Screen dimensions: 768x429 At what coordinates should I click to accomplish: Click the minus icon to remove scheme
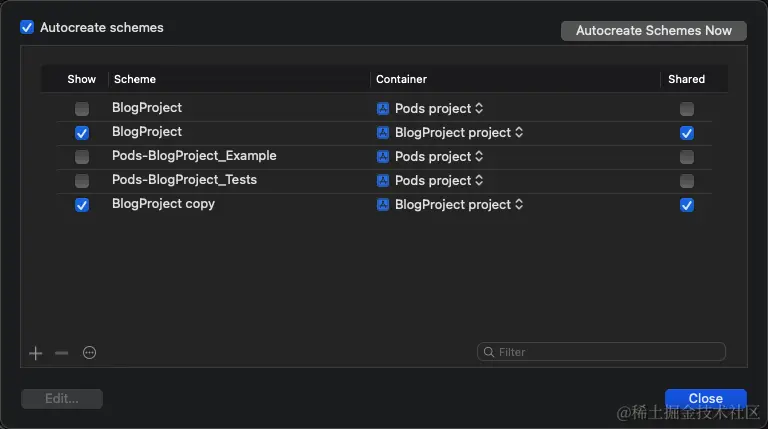(62, 353)
